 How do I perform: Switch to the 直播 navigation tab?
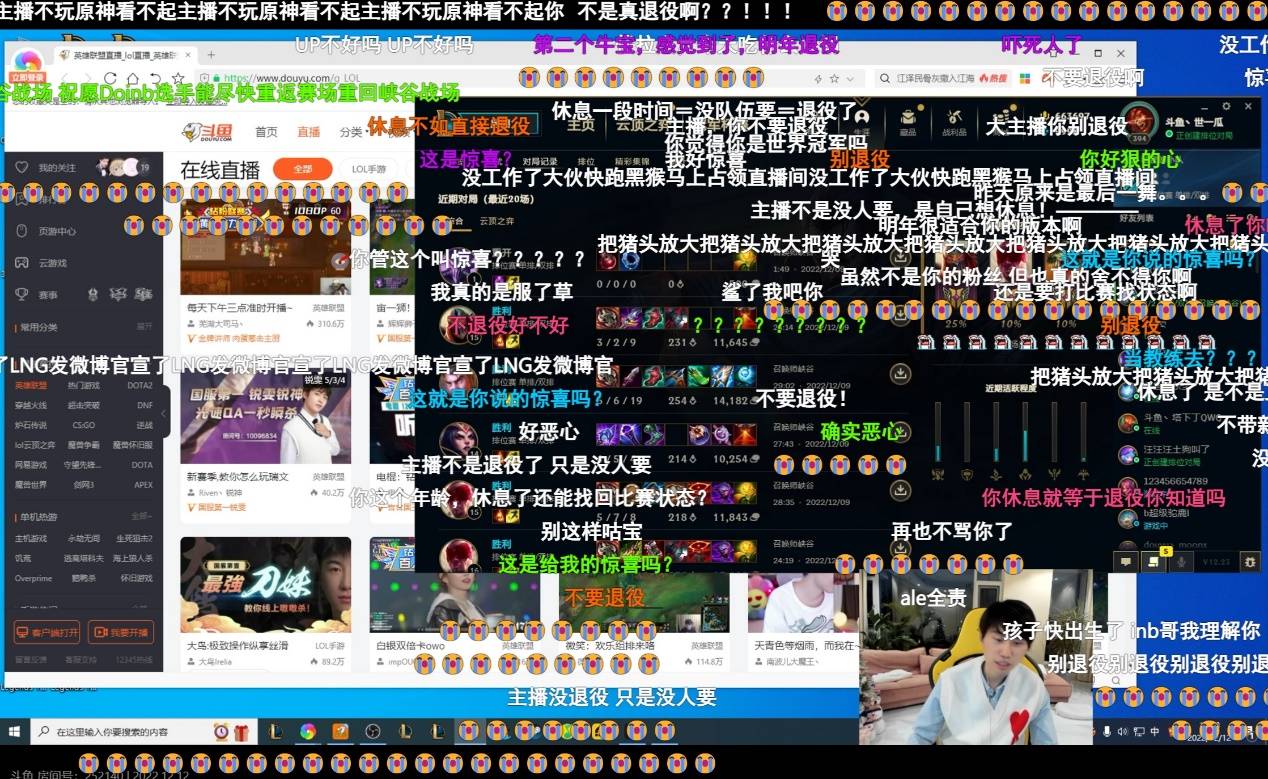pos(308,132)
